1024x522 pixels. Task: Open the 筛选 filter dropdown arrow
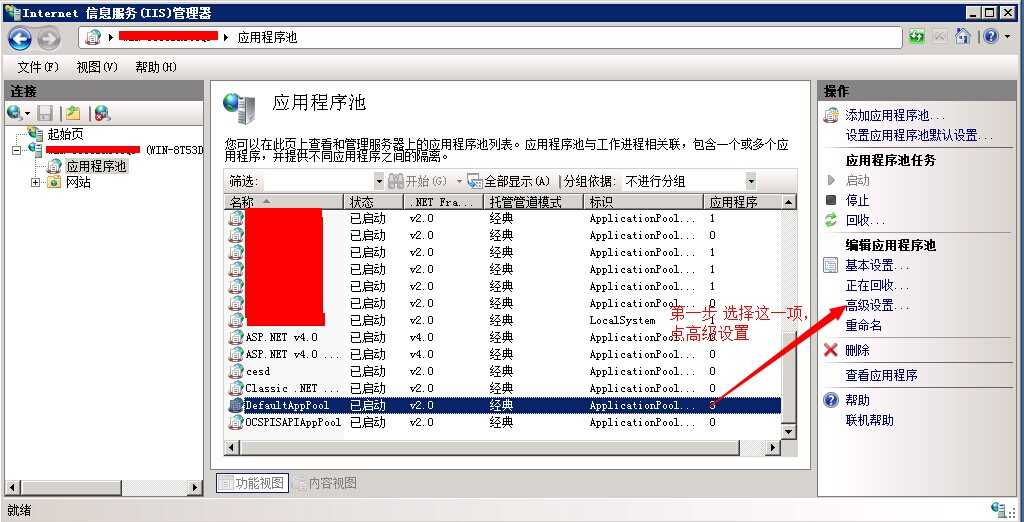pos(379,181)
